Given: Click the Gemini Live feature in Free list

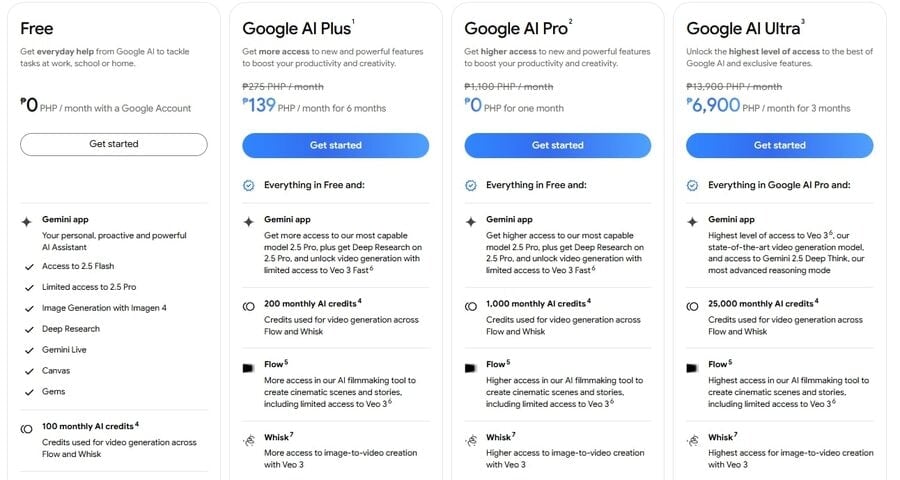Looking at the screenshot, I should click(x=67, y=350).
